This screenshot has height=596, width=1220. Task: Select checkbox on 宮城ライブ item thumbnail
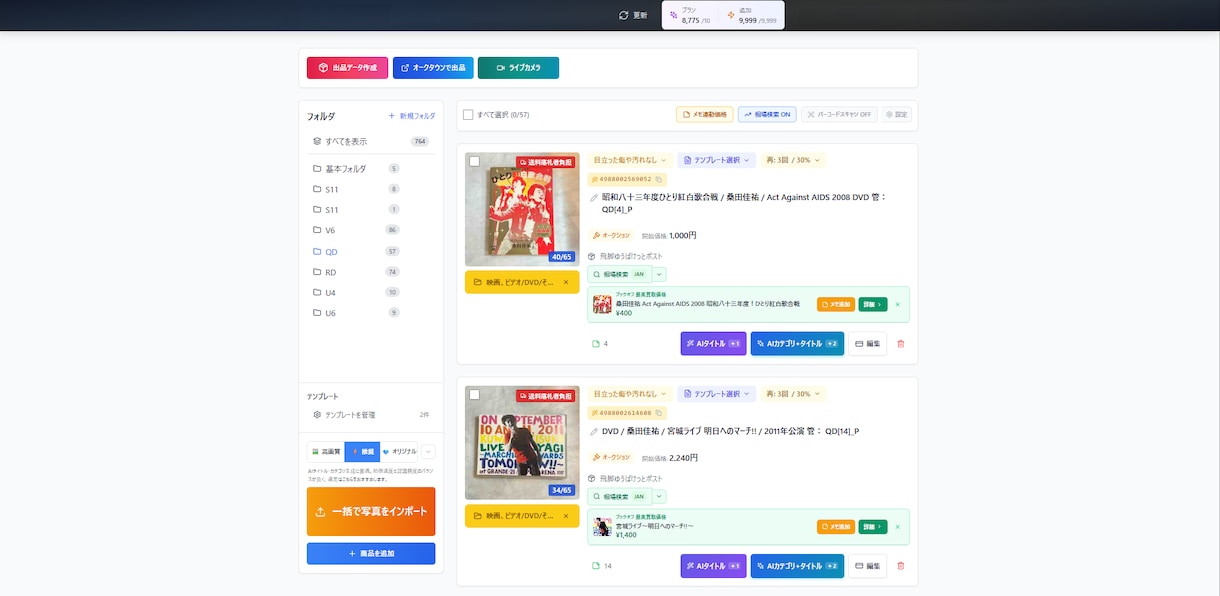click(x=474, y=395)
